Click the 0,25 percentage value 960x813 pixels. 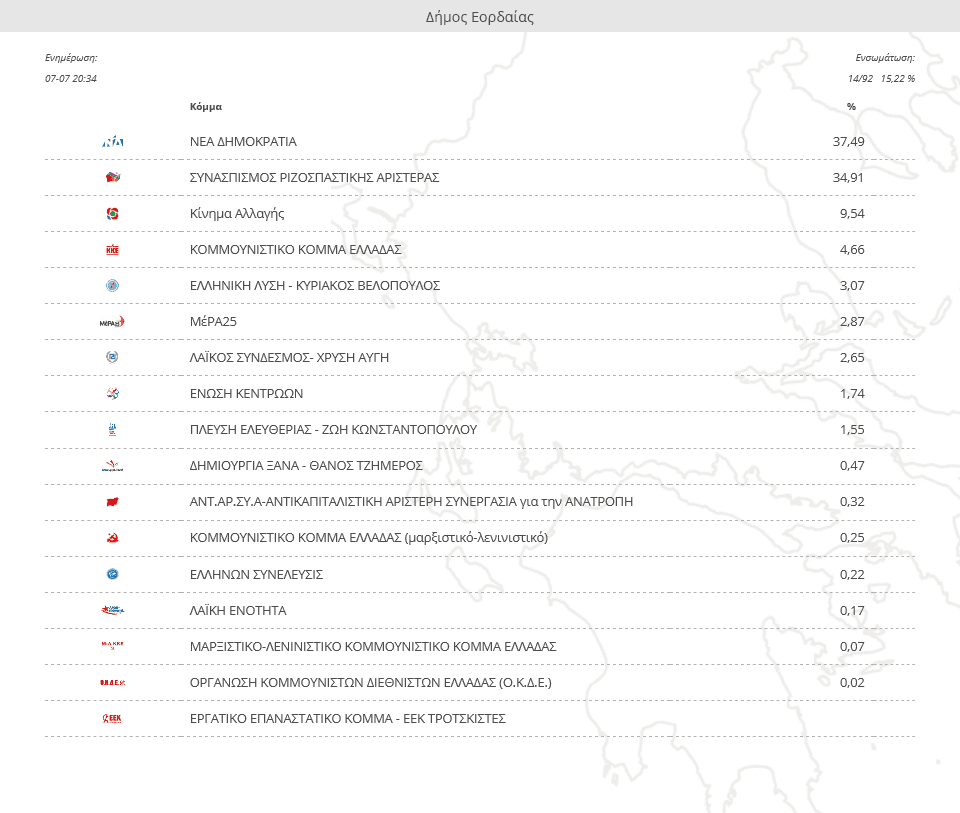(x=852, y=538)
